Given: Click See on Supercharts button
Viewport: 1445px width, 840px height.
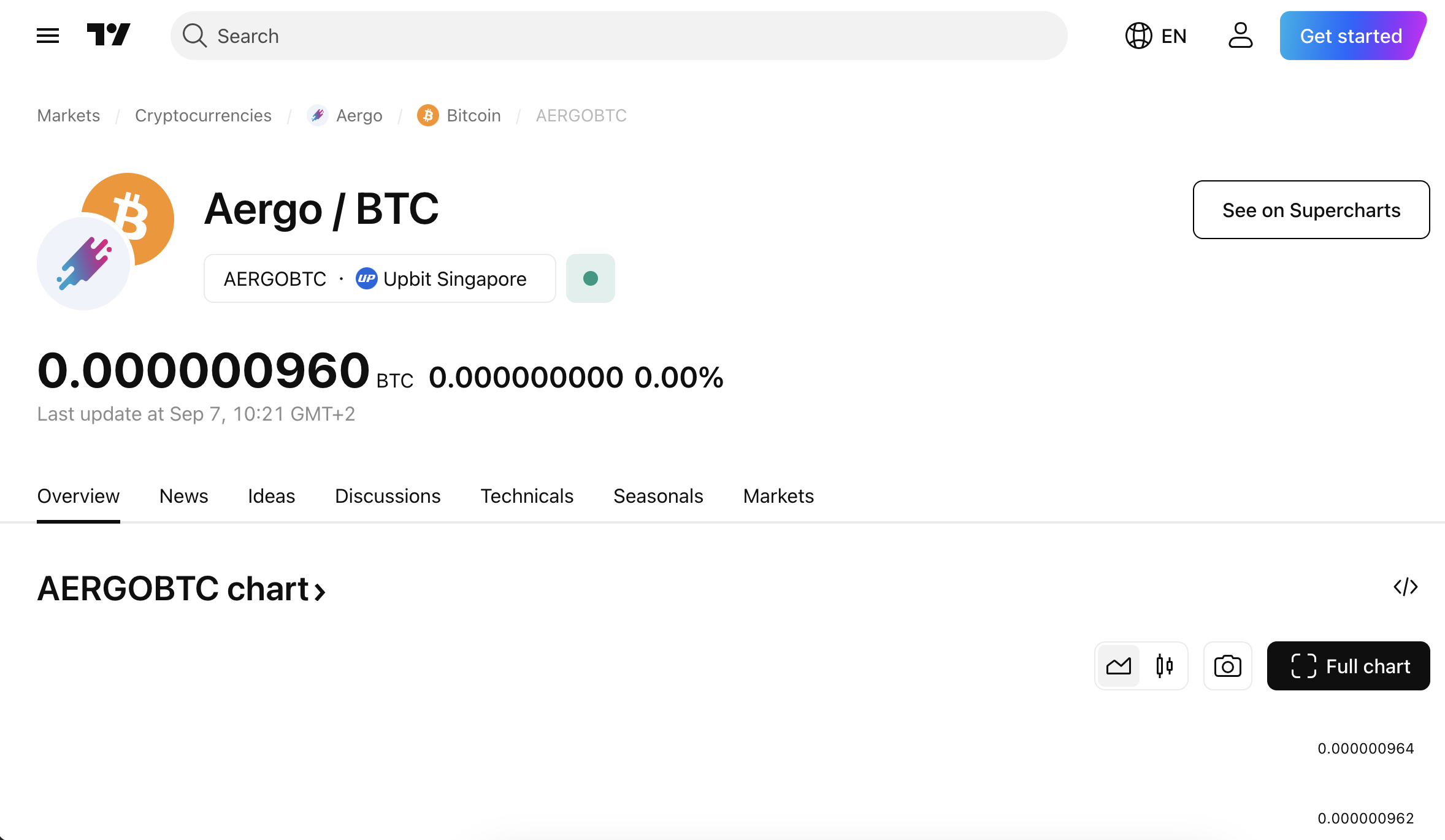Looking at the screenshot, I should [x=1311, y=210].
